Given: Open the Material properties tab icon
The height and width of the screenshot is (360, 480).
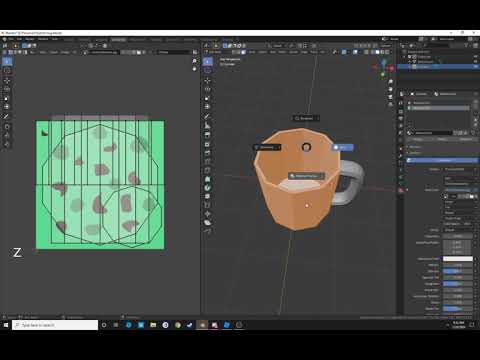Looking at the screenshot, I should pos(401,190).
